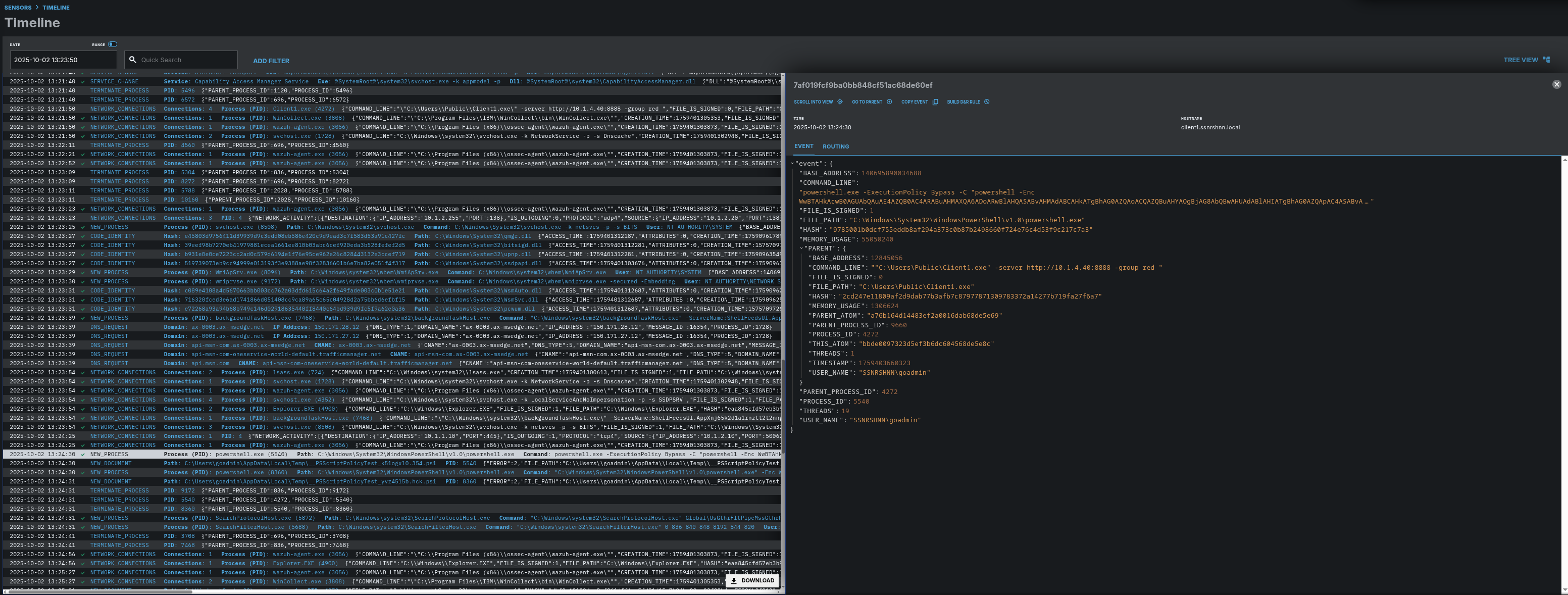Click the Copy Event clipboard icon
The height and width of the screenshot is (595, 1568).
[935, 102]
